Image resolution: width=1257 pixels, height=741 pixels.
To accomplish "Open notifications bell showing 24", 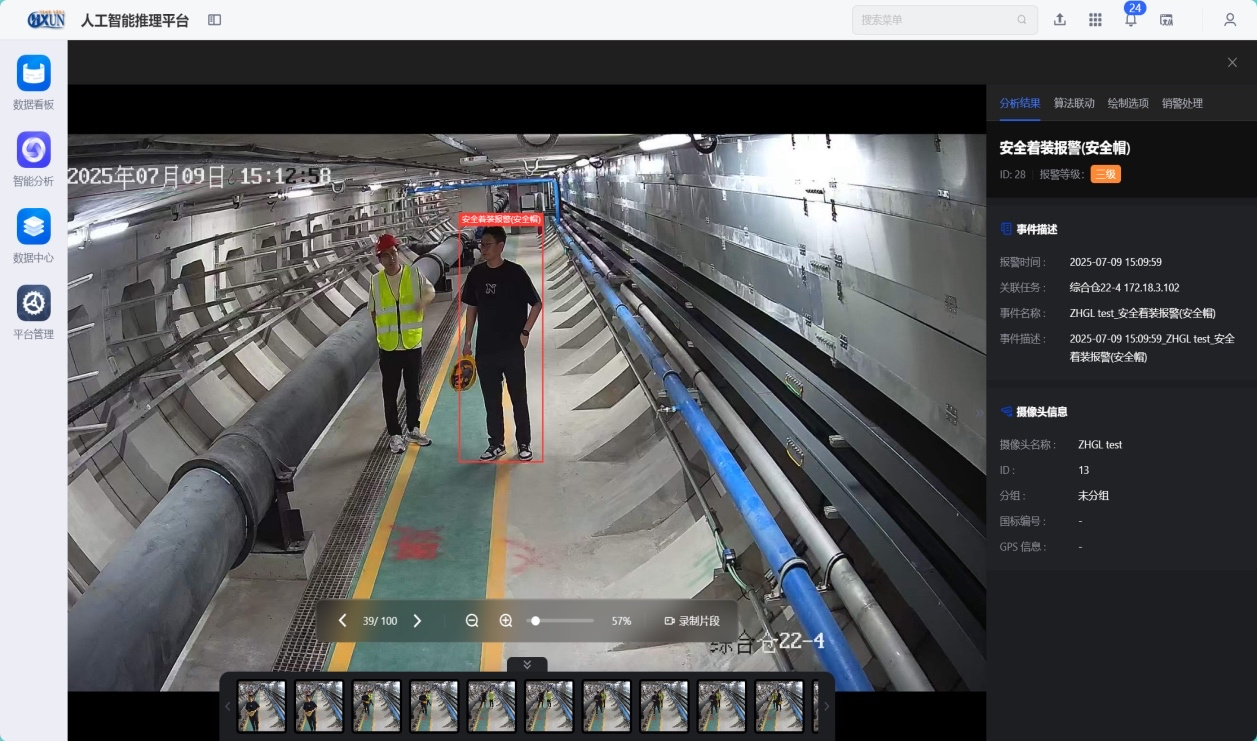I will 1131,20.
